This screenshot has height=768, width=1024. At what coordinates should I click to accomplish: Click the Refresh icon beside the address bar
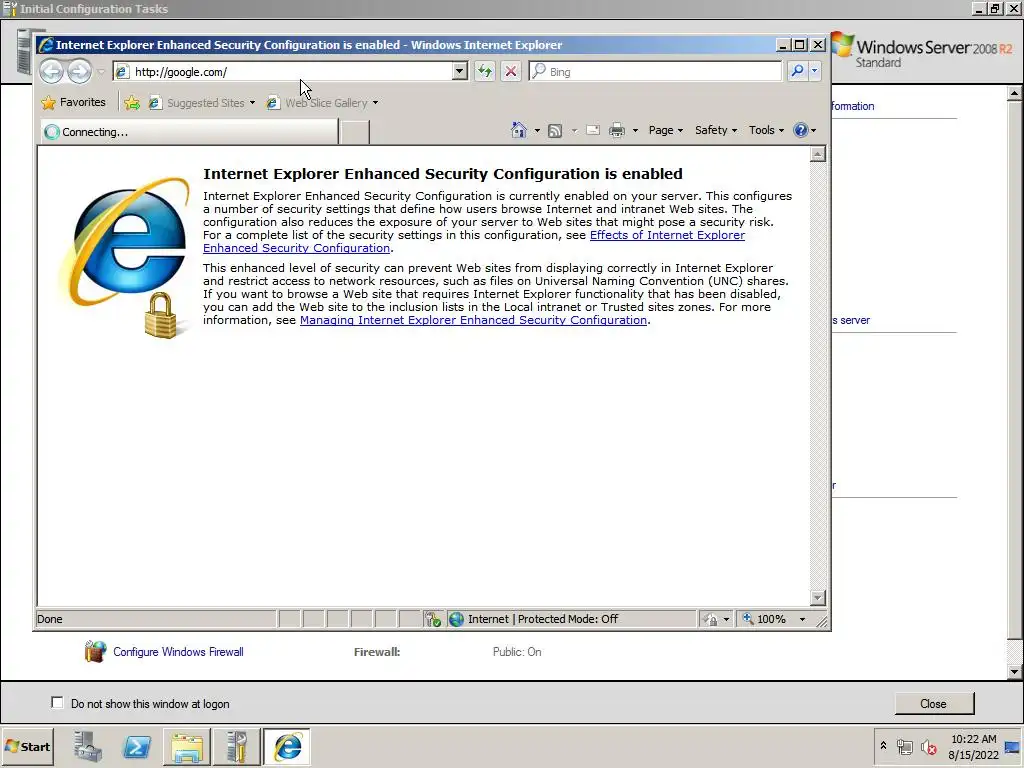point(485,71)
